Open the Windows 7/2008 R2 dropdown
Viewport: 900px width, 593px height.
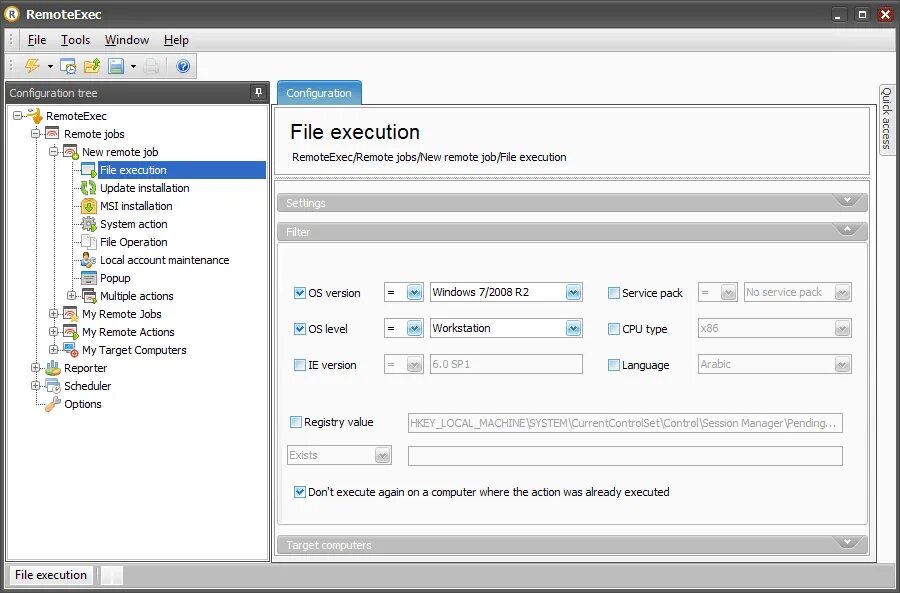coord(573,292)
